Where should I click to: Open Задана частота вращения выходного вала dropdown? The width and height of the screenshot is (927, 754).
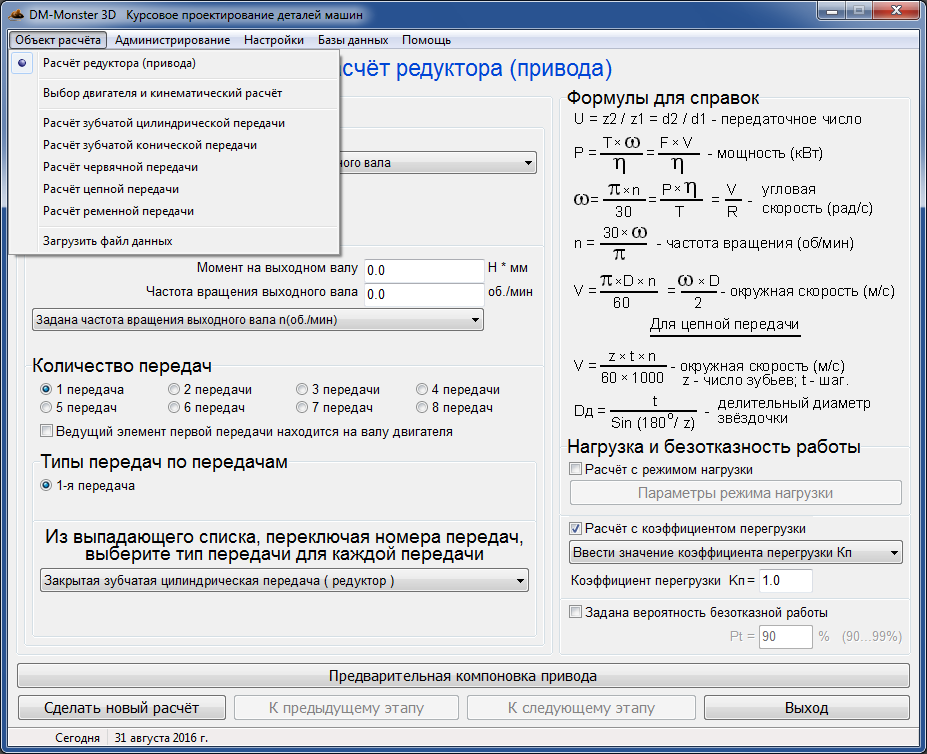258,320
